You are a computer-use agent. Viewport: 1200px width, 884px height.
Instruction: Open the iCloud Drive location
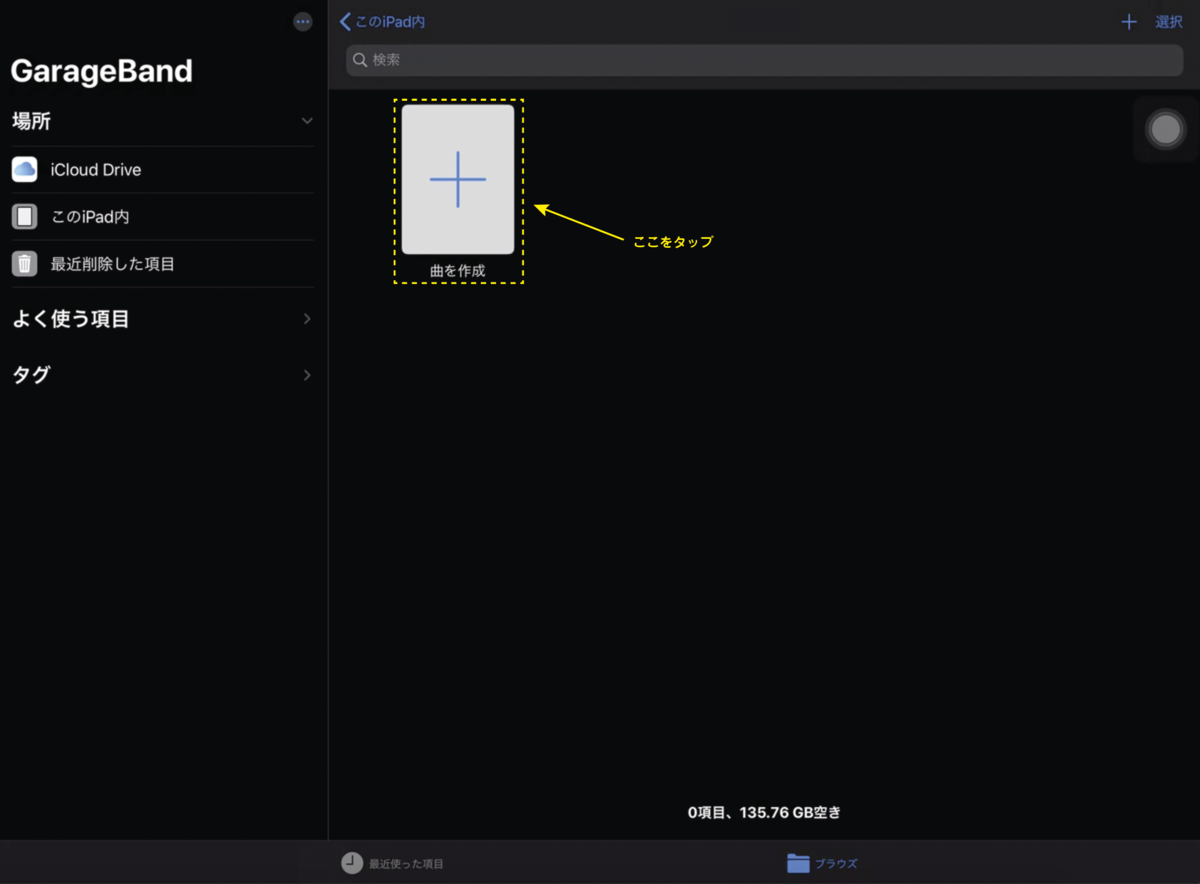click(162, 170)
